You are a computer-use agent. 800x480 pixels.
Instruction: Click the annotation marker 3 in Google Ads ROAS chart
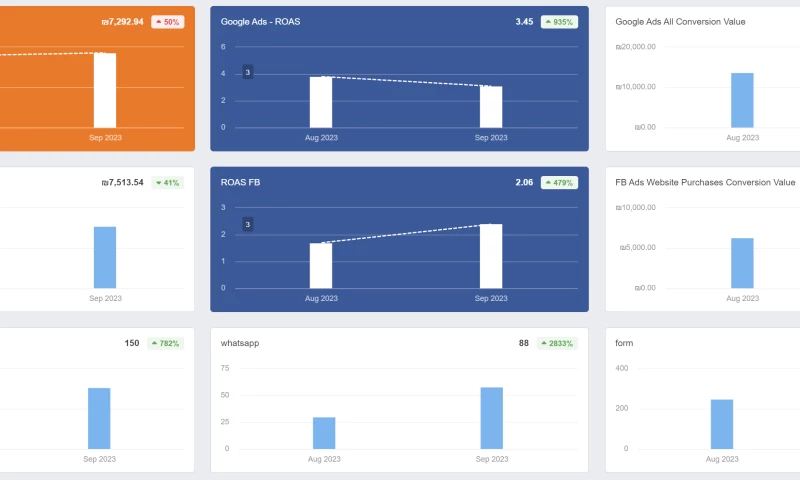(247, 72)
